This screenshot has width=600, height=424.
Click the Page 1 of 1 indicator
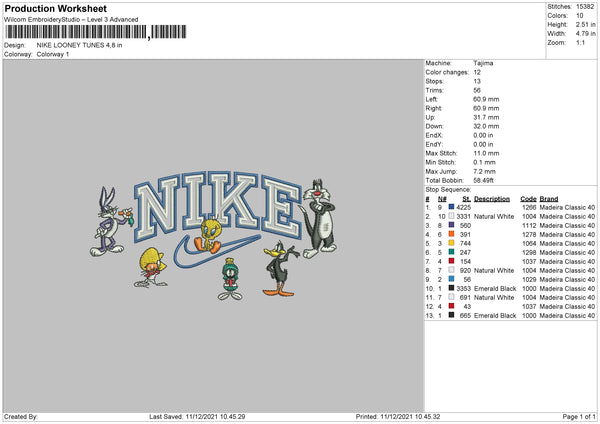tap(579, 416)
